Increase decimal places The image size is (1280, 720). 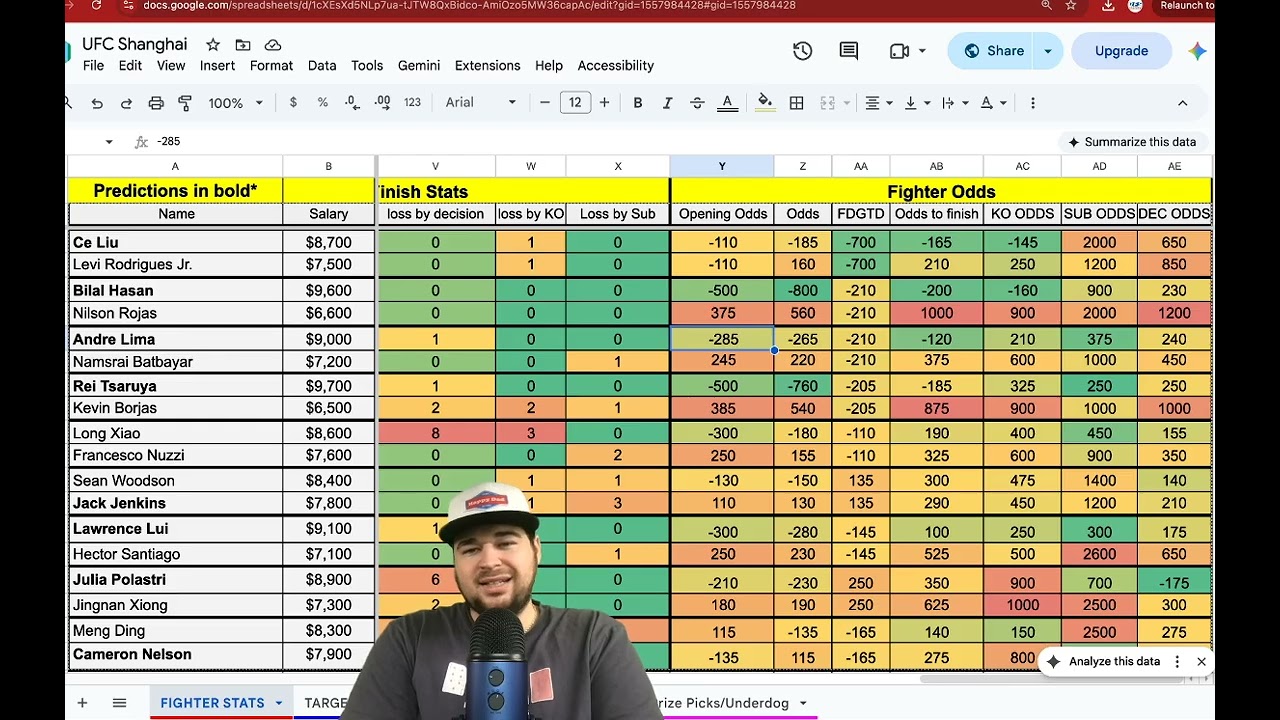click(382, 103)
